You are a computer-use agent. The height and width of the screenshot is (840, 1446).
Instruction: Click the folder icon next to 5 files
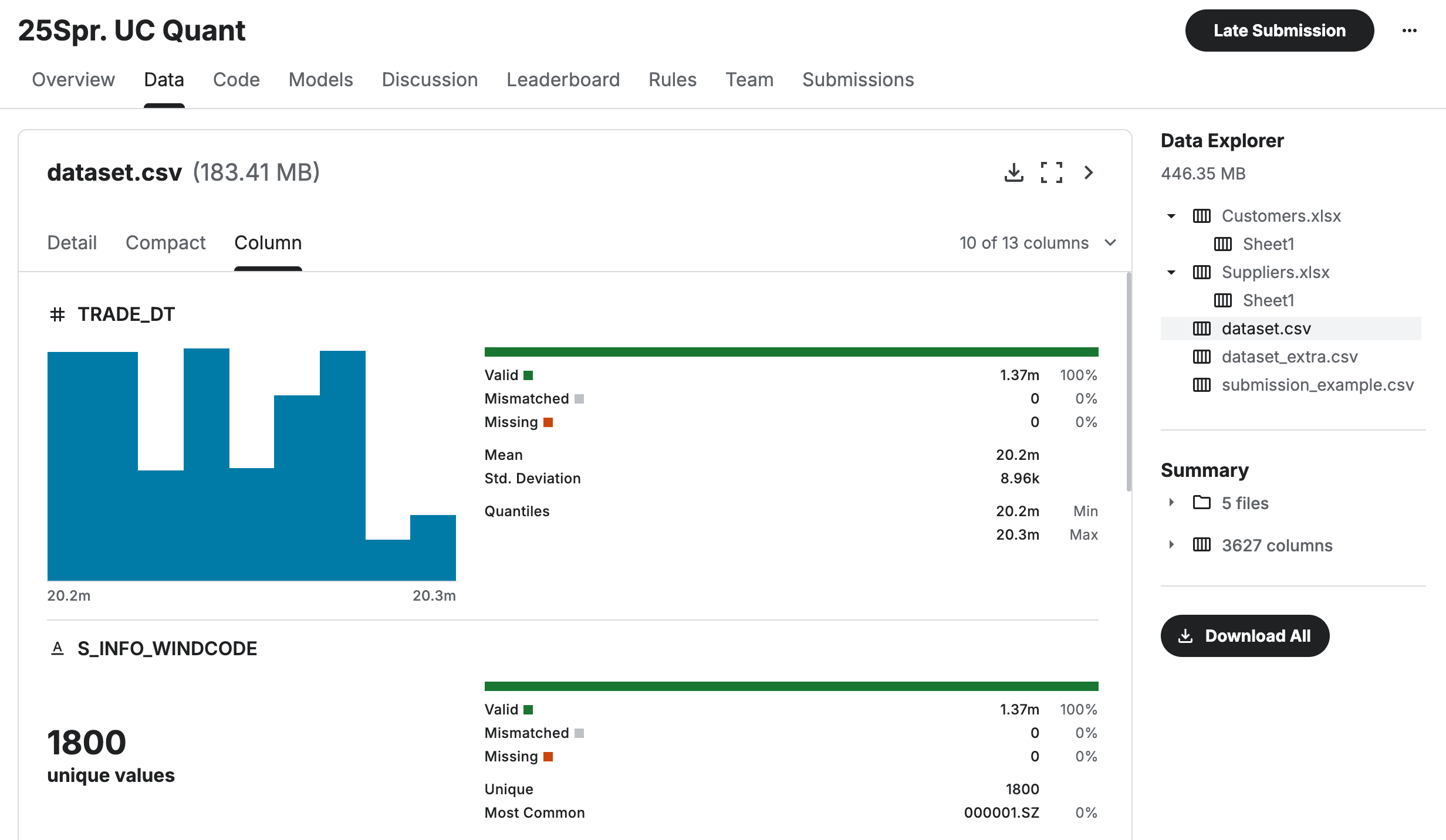coord(1201,503)
